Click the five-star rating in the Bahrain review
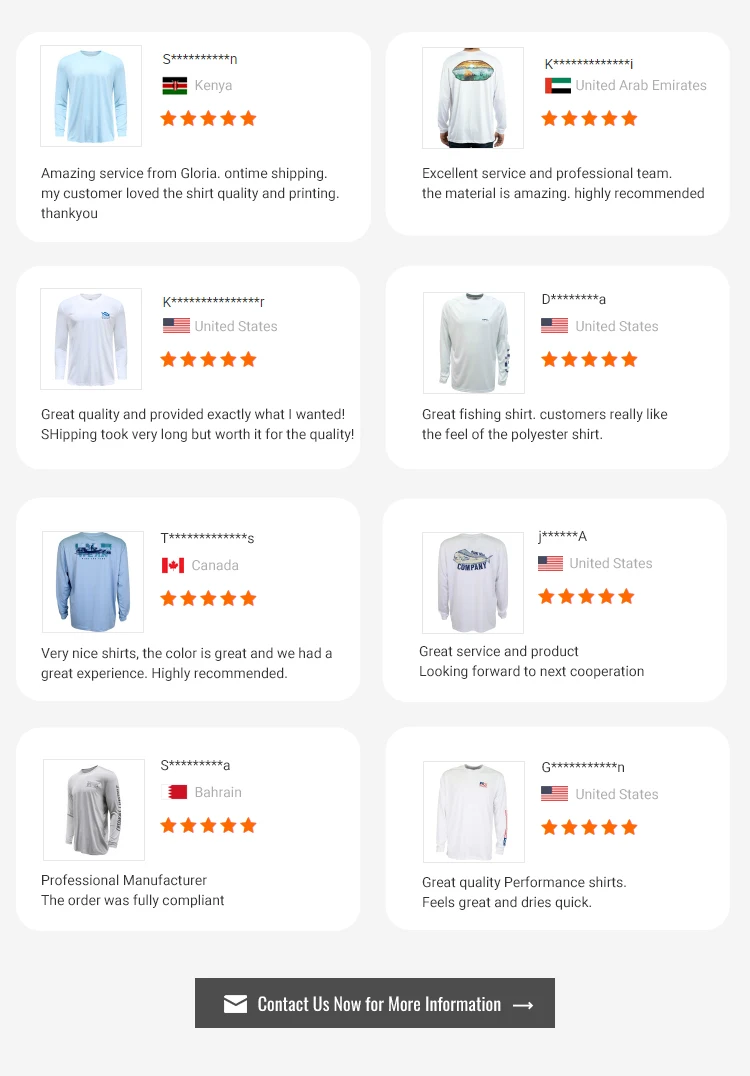750x1076 pixels. coord(208,825)
